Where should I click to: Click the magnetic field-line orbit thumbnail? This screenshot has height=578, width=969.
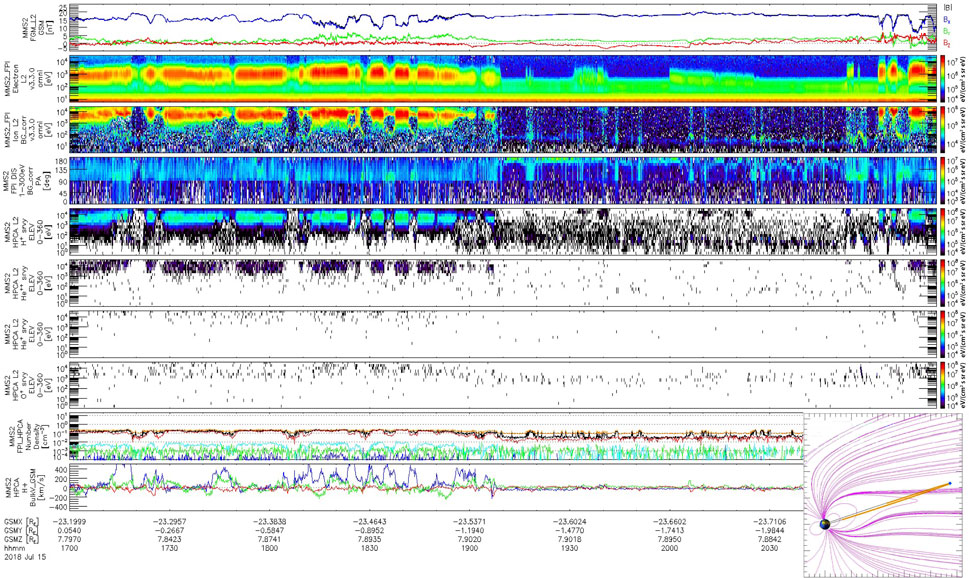tap(882, 500)
